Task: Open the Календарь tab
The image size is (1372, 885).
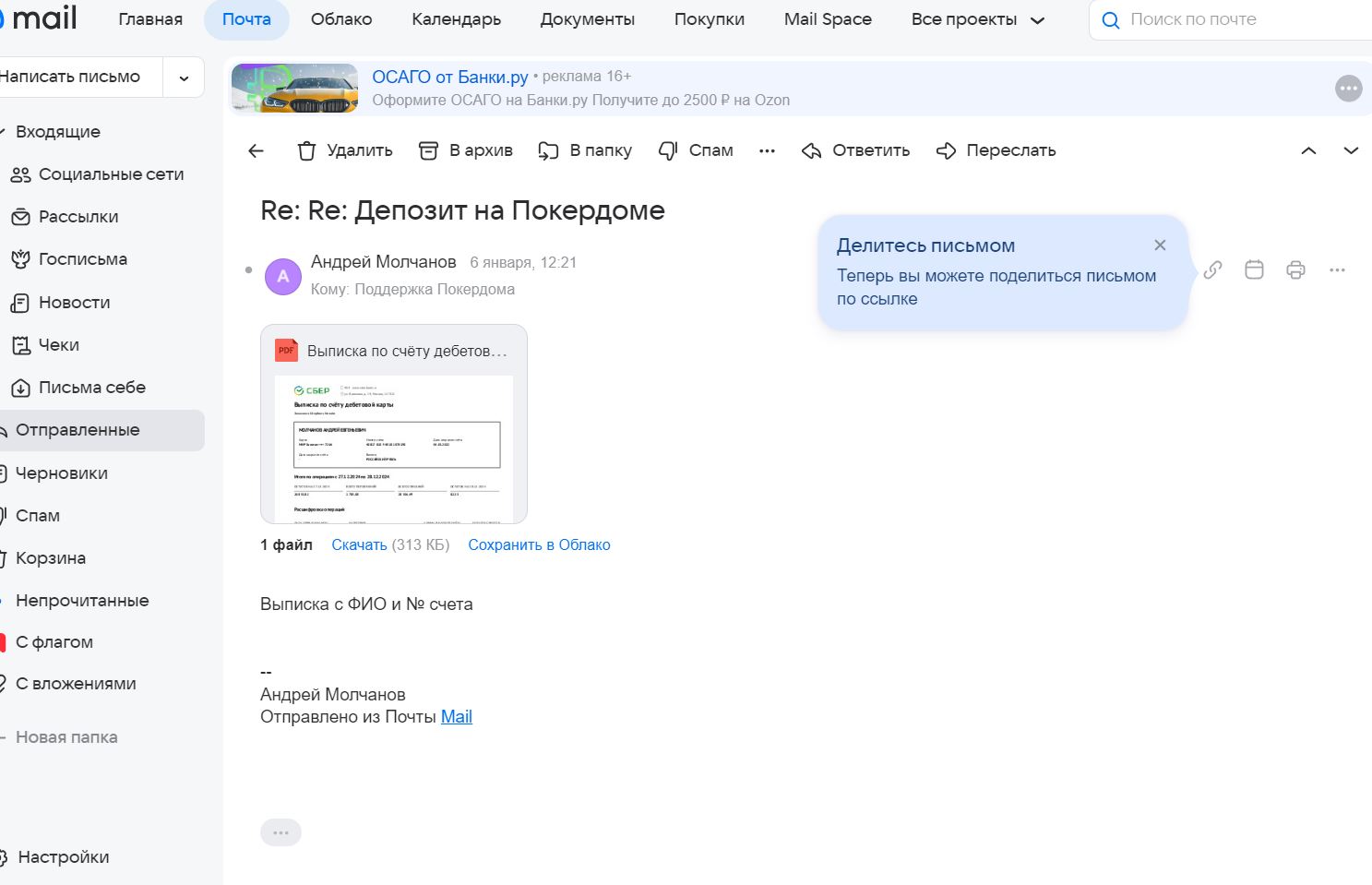Action: pos(456,19)
